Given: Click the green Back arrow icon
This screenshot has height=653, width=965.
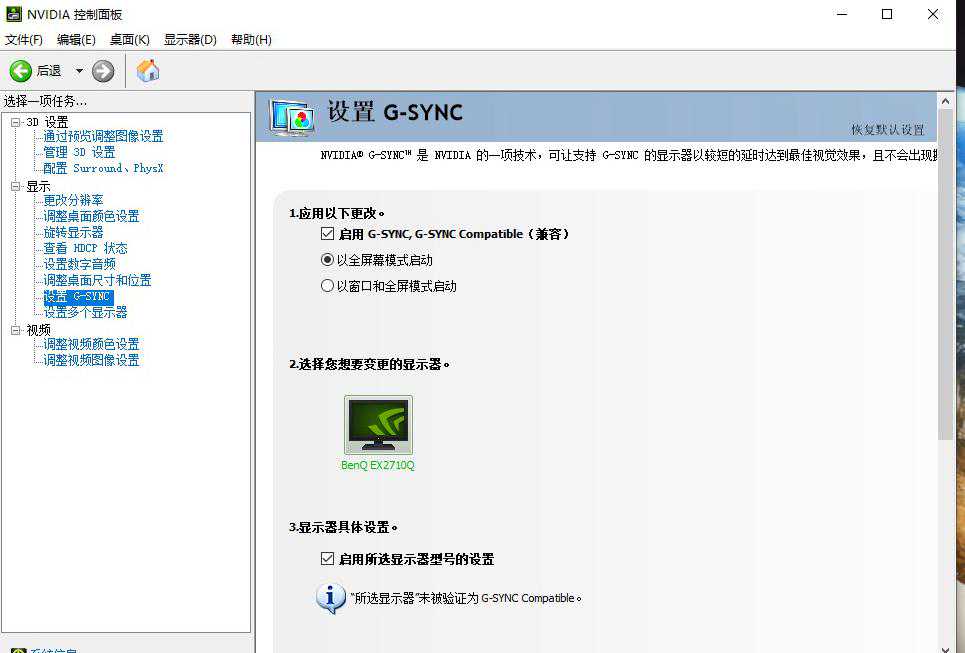Looking at the screenshot, I should 21,71.
